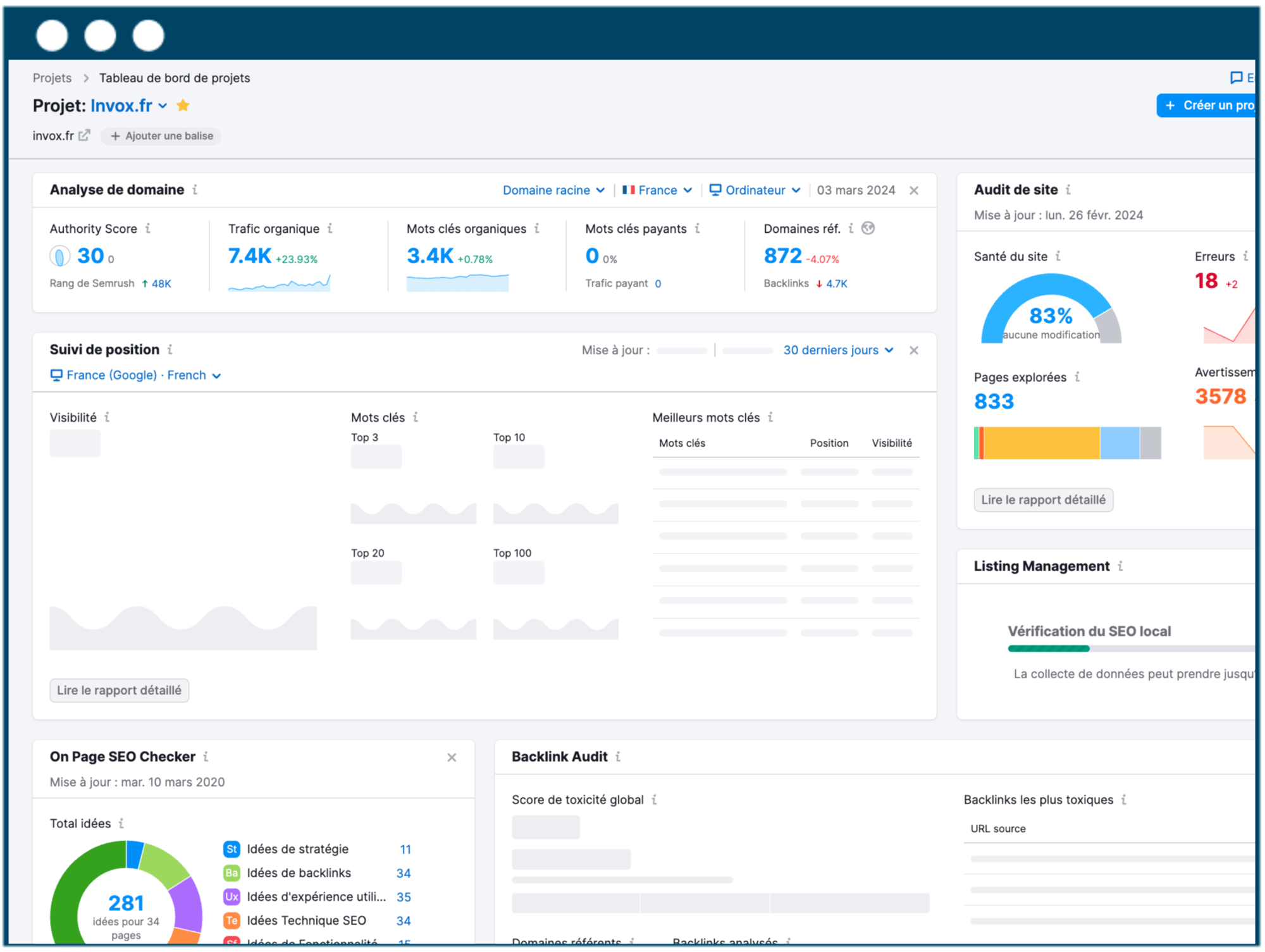
Task: Click info icon beside Trafic organique
Action: [x=330, y=228]
